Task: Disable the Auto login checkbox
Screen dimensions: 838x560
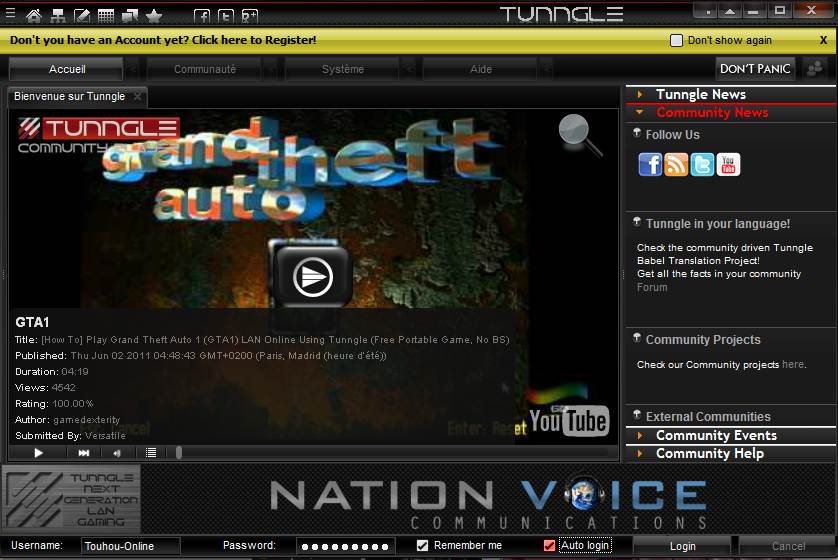Action: (x=549, y=545)
